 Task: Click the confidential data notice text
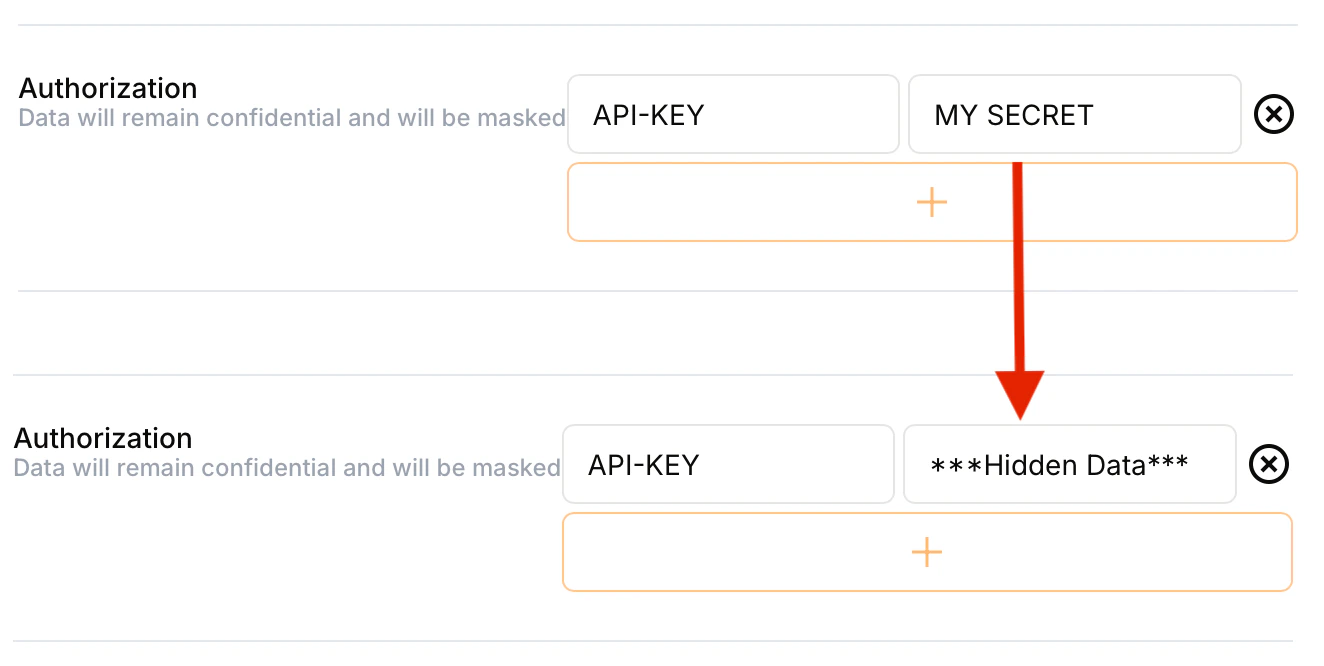click(x=288, y=118)
